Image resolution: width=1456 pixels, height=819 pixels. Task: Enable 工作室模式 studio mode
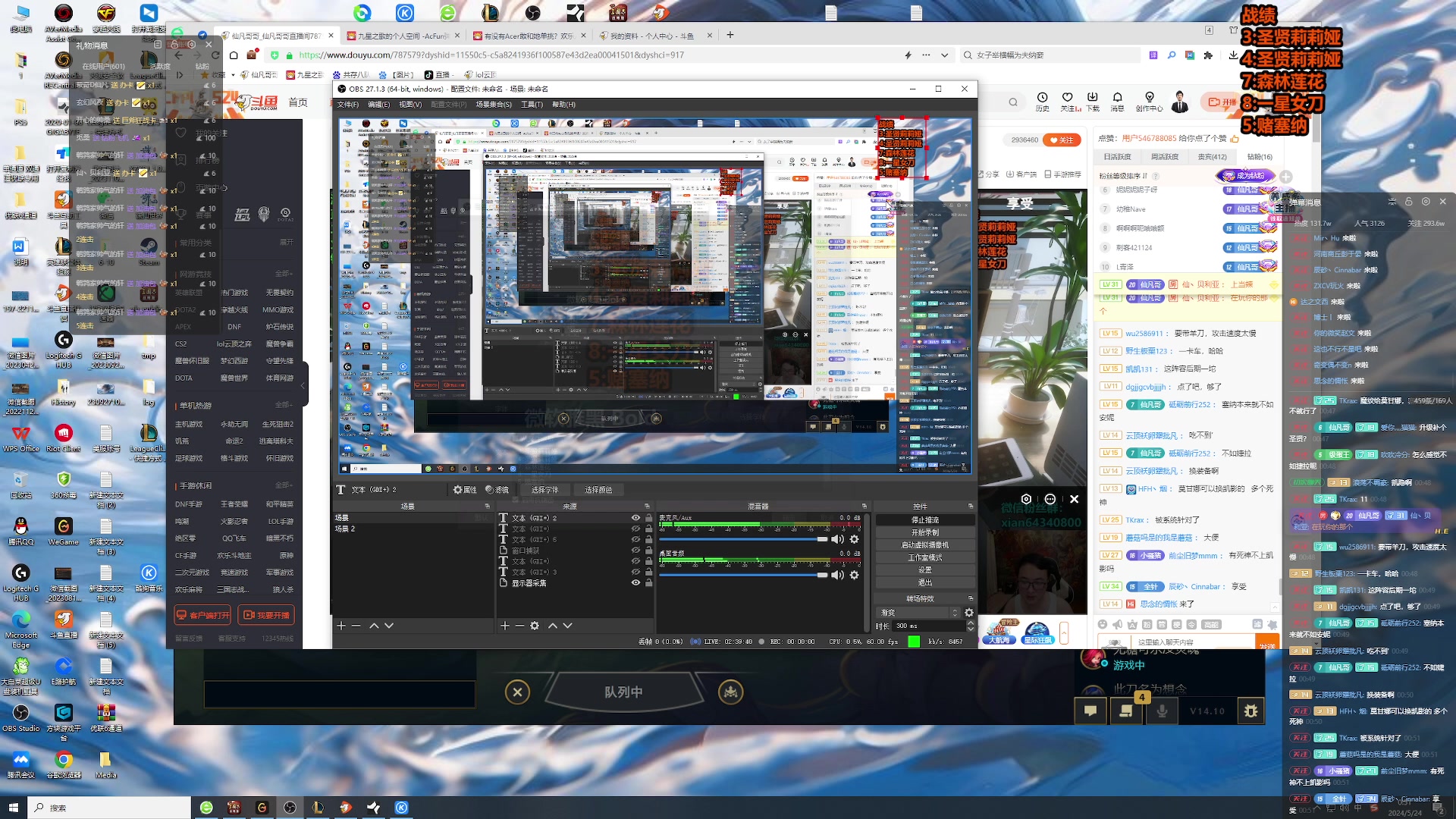click(x=925, y=557)
